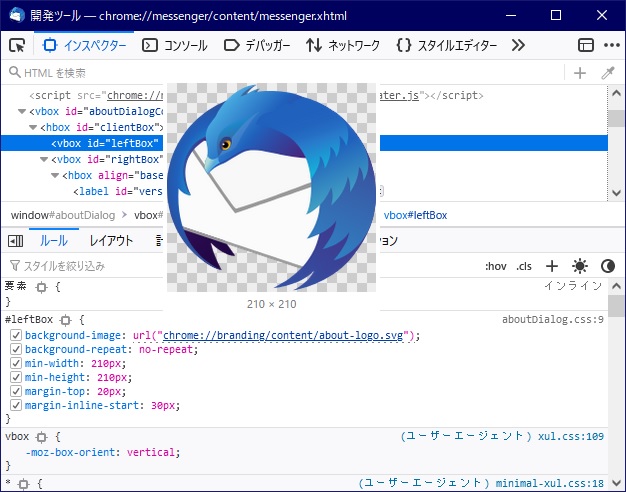Expand the vbox rightBox tree node

[x=47, y=159]
